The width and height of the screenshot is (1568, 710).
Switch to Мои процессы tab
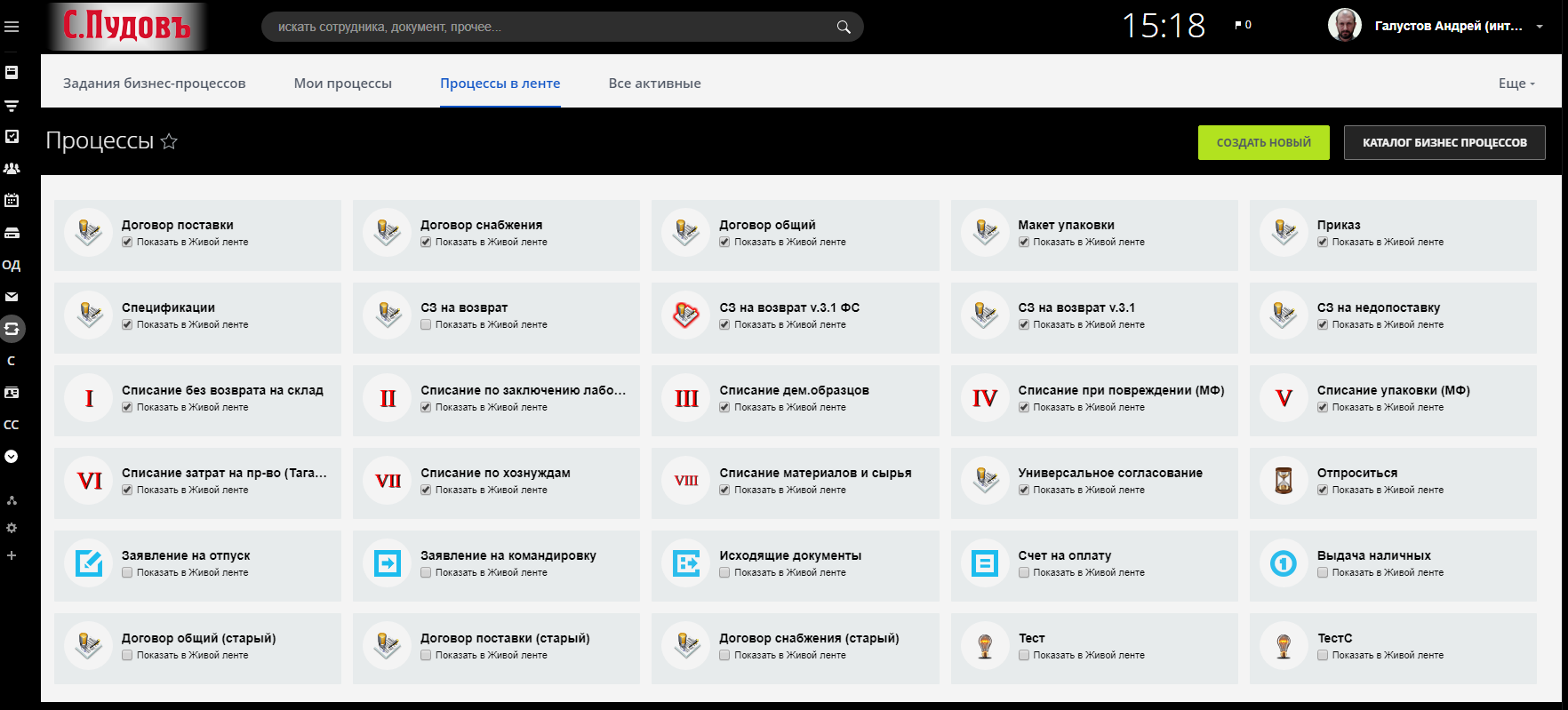tap(343, 84)
